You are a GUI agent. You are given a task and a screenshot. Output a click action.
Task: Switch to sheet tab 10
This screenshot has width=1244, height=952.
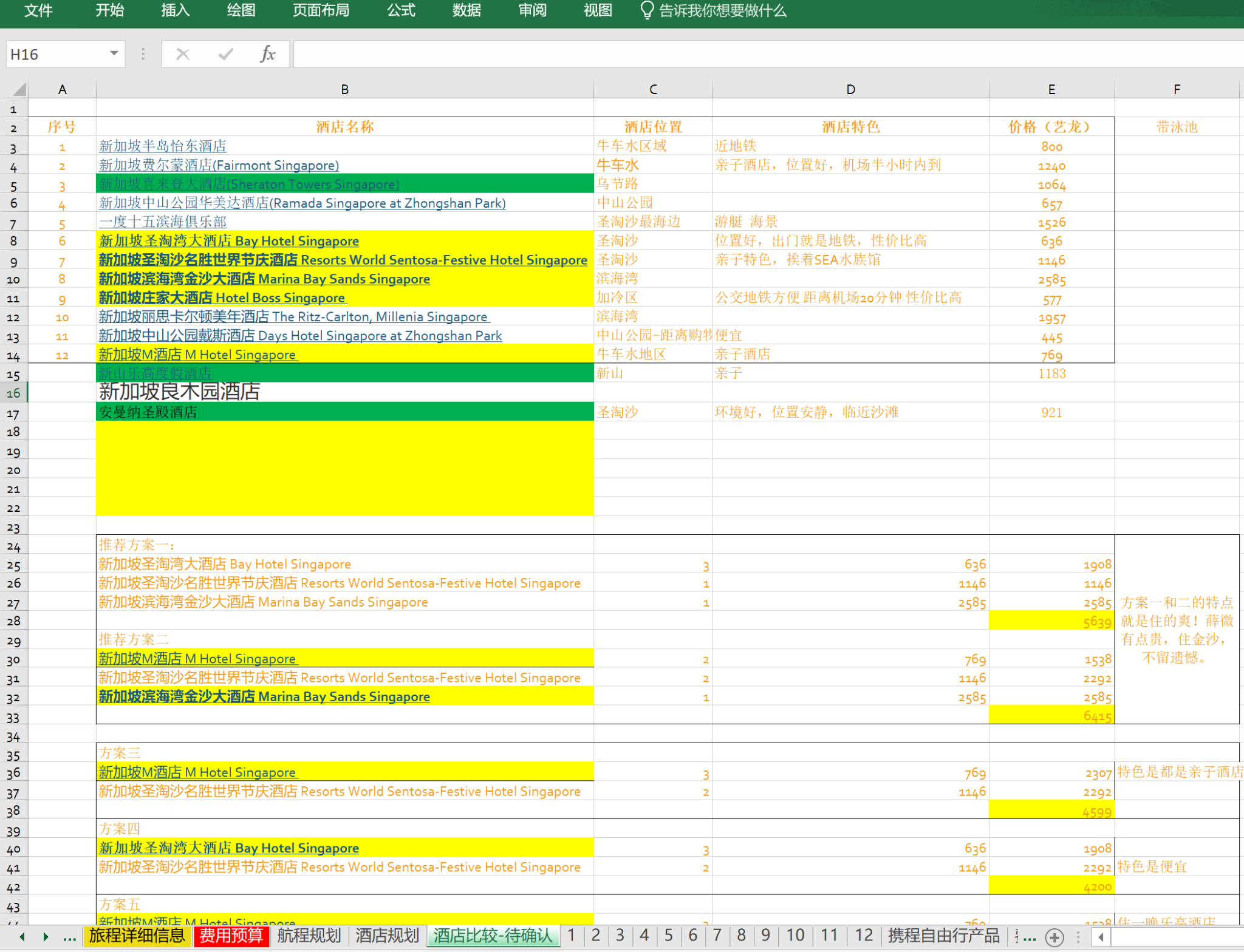coord(795,936)
